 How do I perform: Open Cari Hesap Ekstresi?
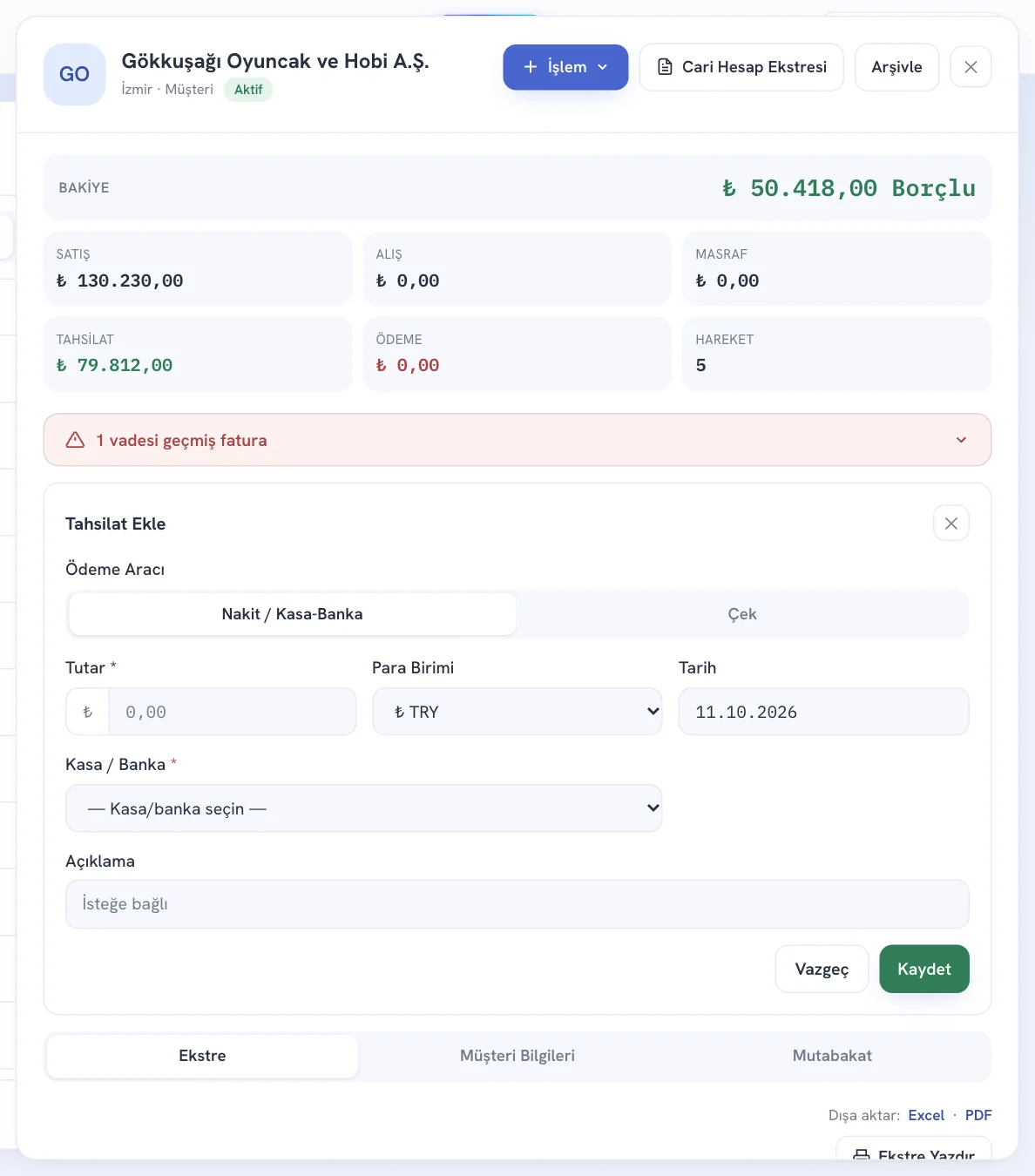click(741, 67)
